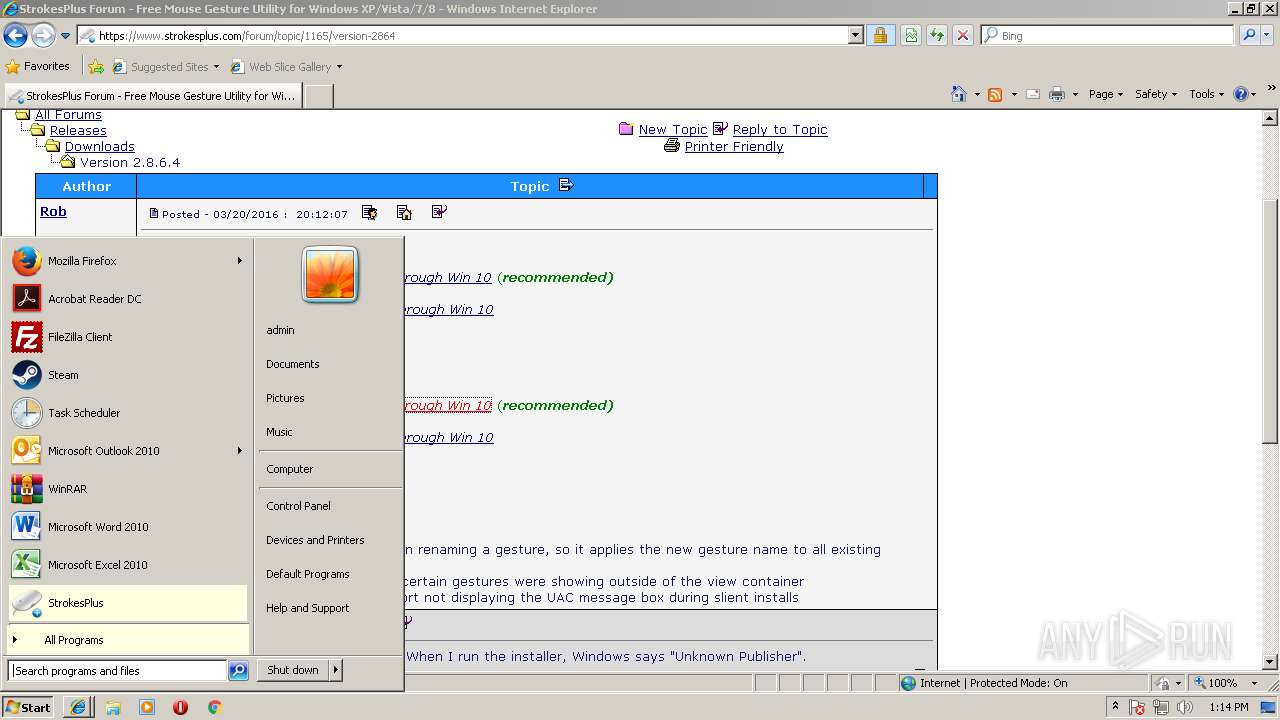The image size is (1280, 720).
Task: Click the All Forums link
Action: [68, 115]
